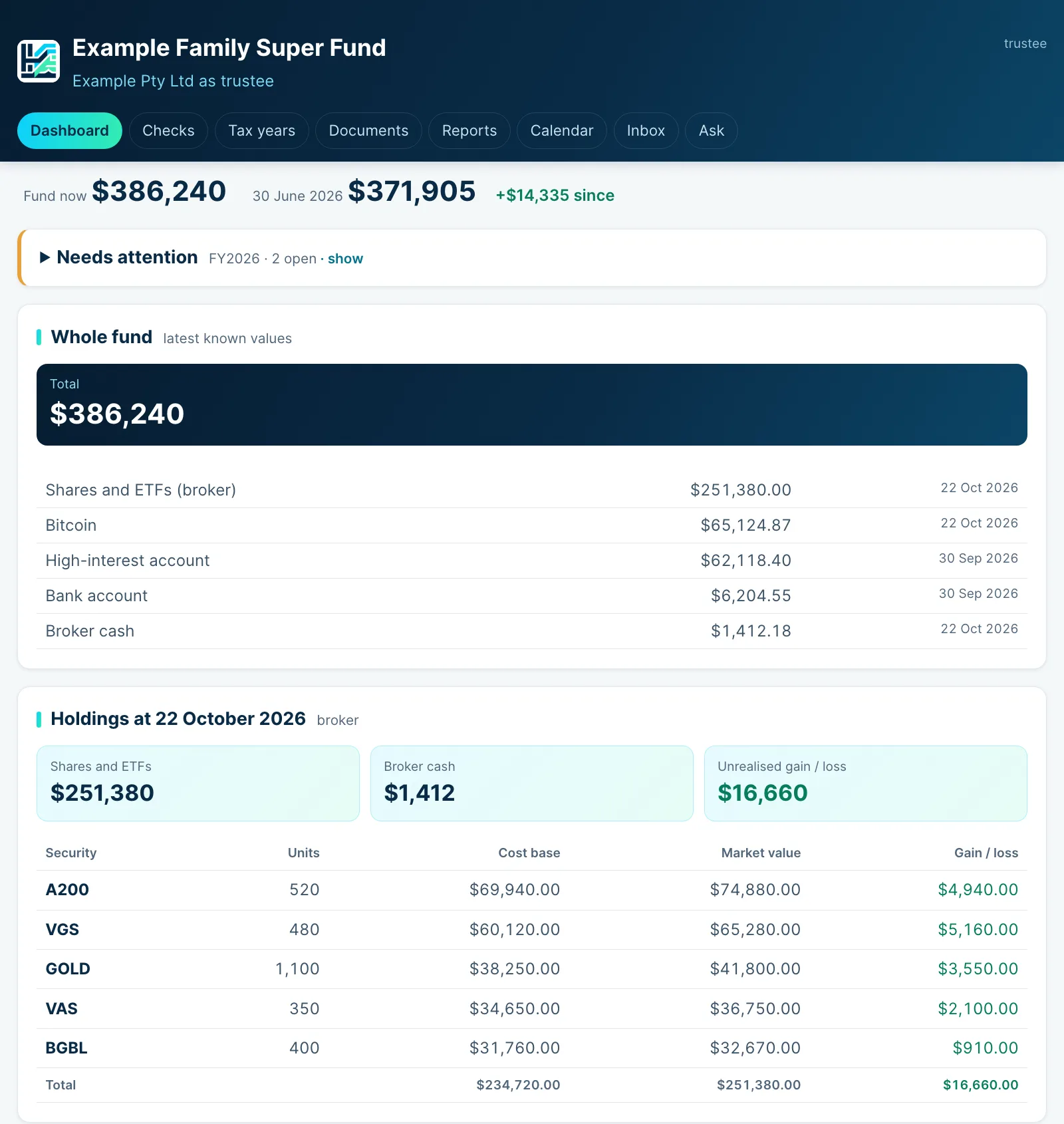Select the Shares and ETFs (broker) row label
This screenshot has height=1124, width=1064.
click(x=141, y=490)
